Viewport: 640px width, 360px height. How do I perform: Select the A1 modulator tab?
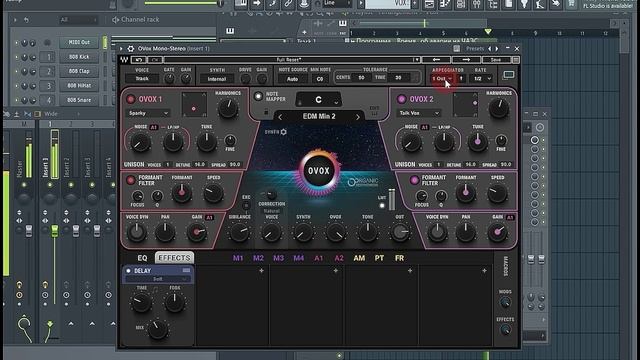click(x=318, y=258)
